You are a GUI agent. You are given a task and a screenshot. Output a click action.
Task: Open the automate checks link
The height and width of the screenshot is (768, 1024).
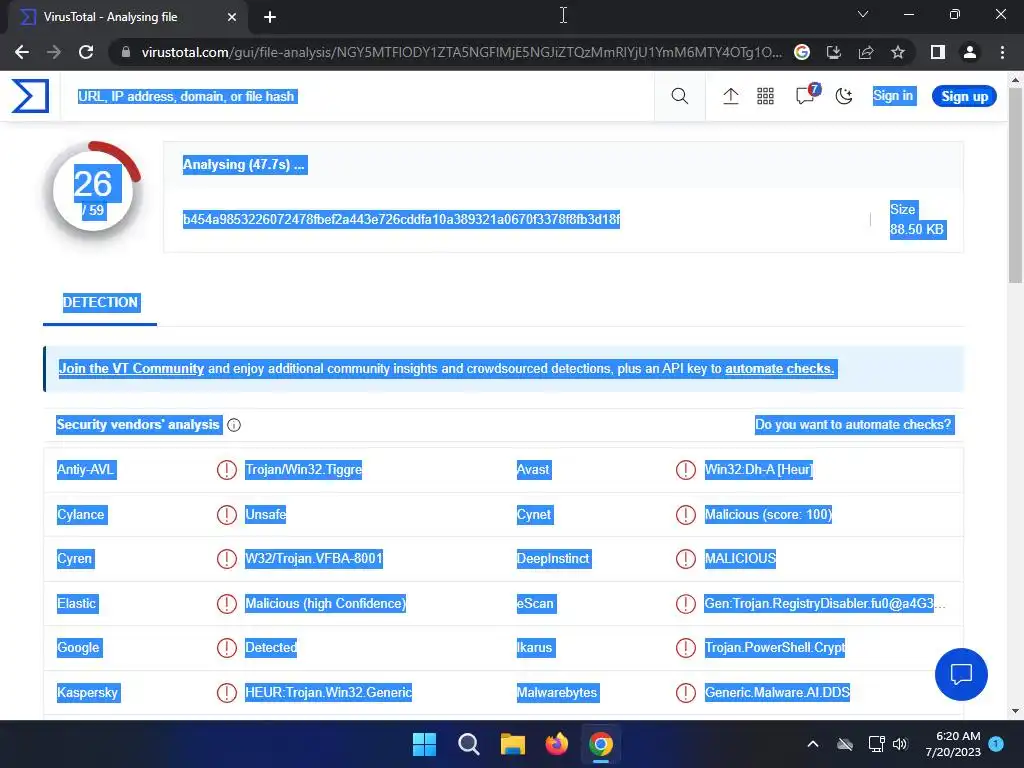[779, 368]
